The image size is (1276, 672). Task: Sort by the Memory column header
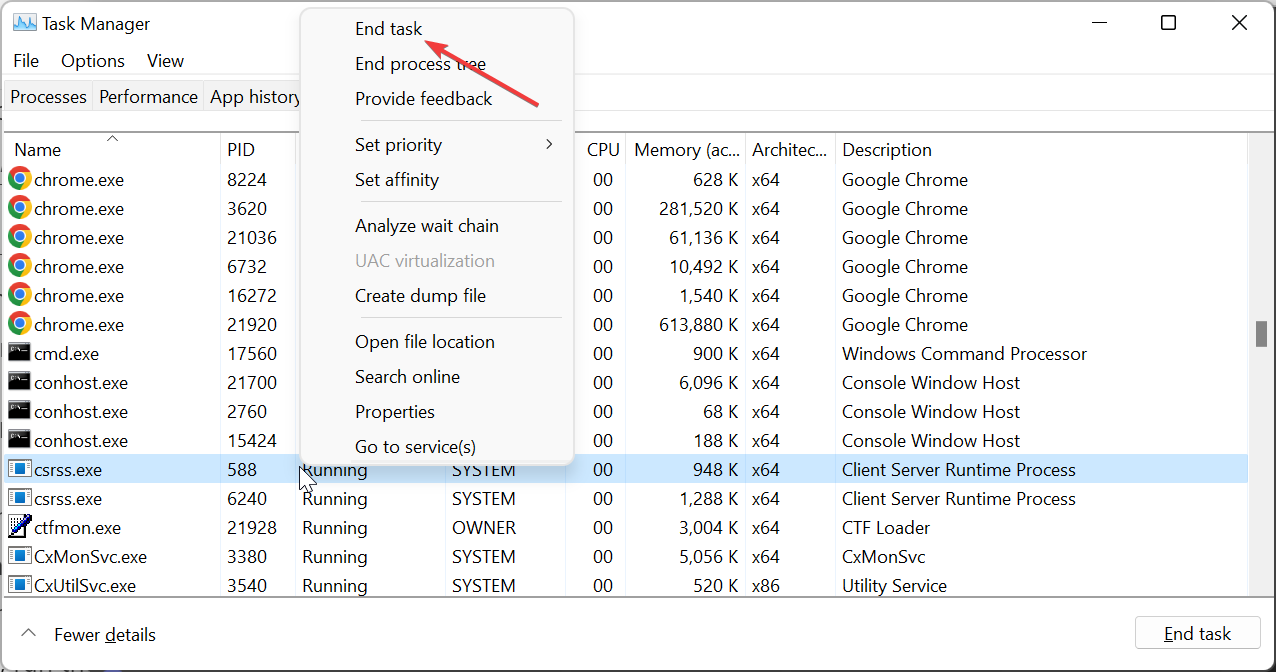(687, 150)
